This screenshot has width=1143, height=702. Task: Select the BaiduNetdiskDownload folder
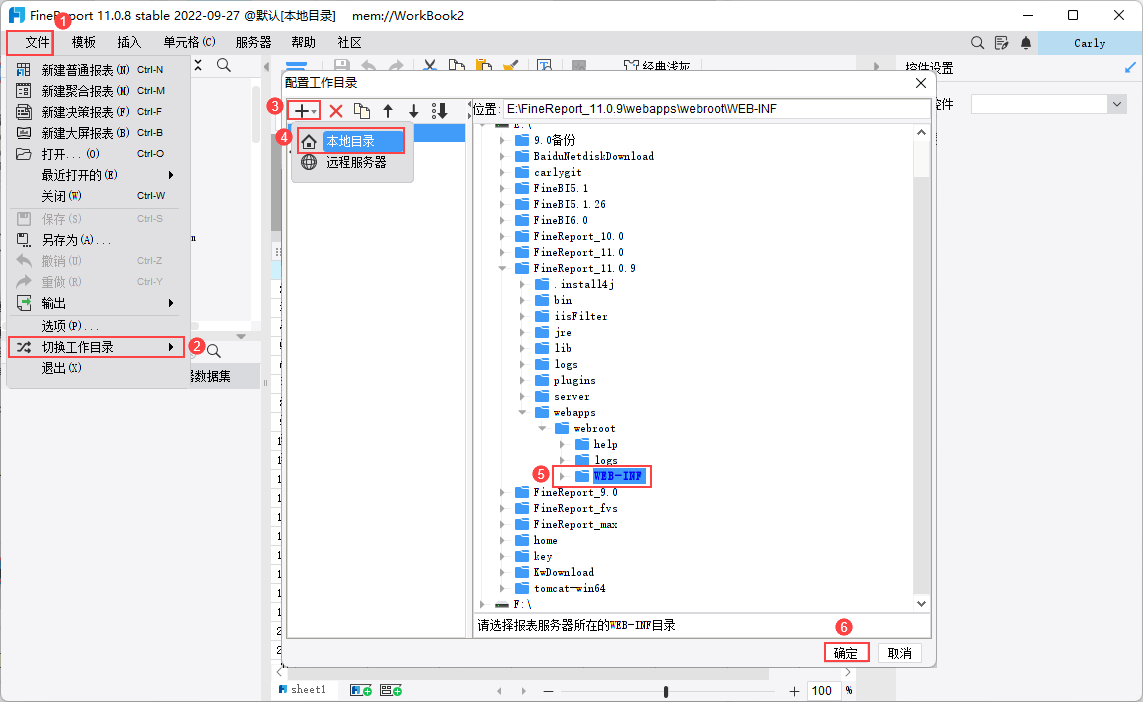[593, 156]
